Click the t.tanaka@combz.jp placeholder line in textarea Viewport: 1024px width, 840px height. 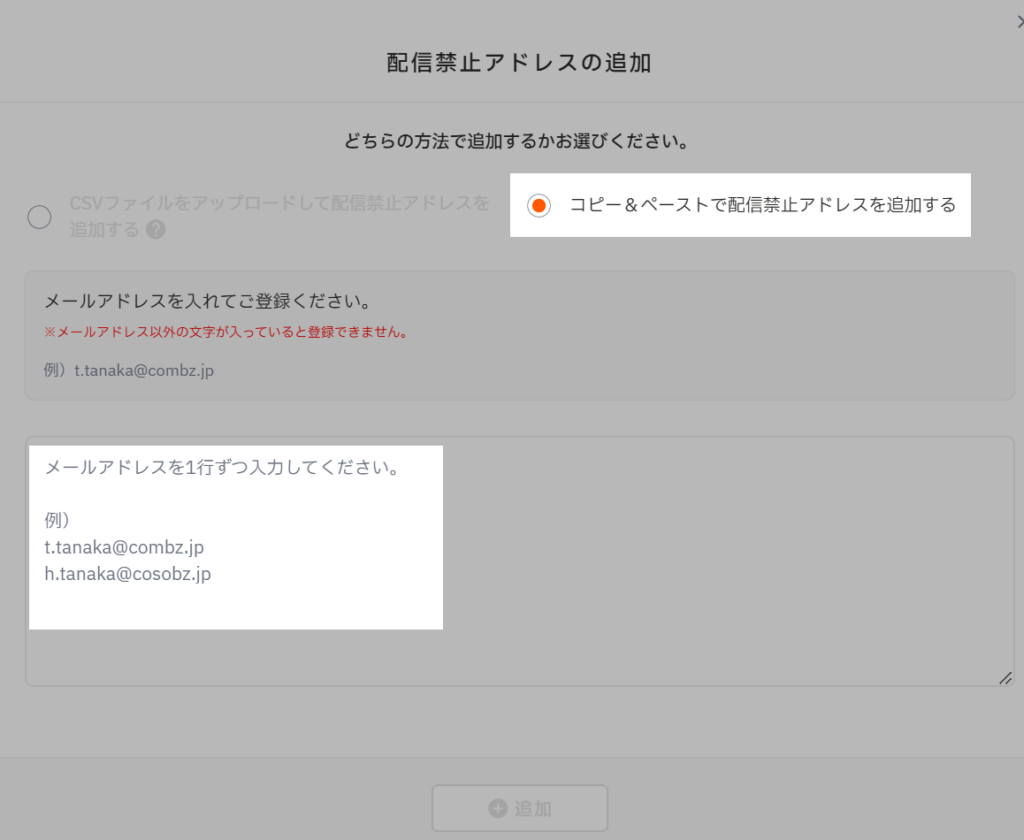[124, 547]
